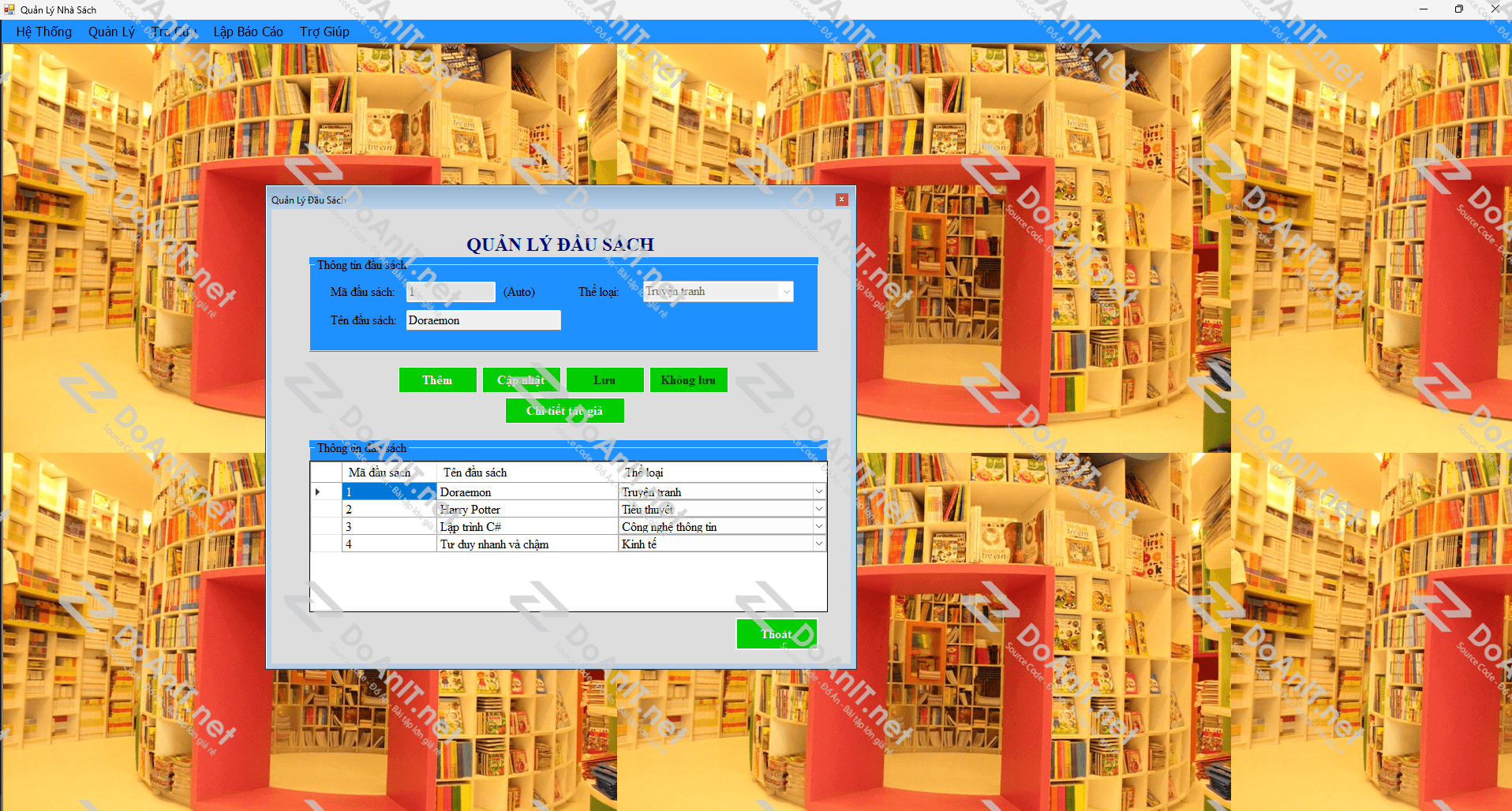This screenshot has width=1512, height=811.
Task: Select cell Tư duy nhanh và chậm
Action: 527,544
